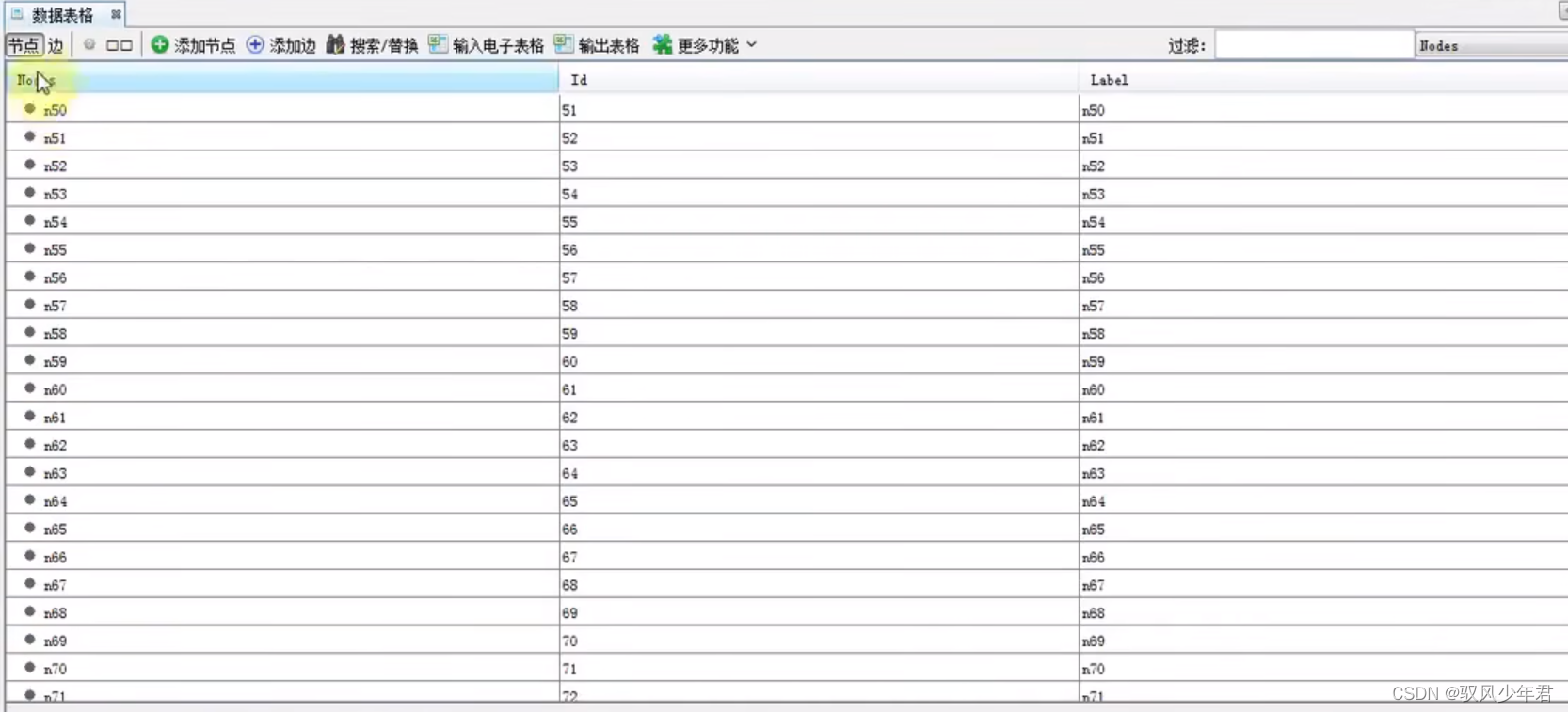Click Label cell n52
Viewport: 1568px width, 712px height.
[x=1323, y=166]
